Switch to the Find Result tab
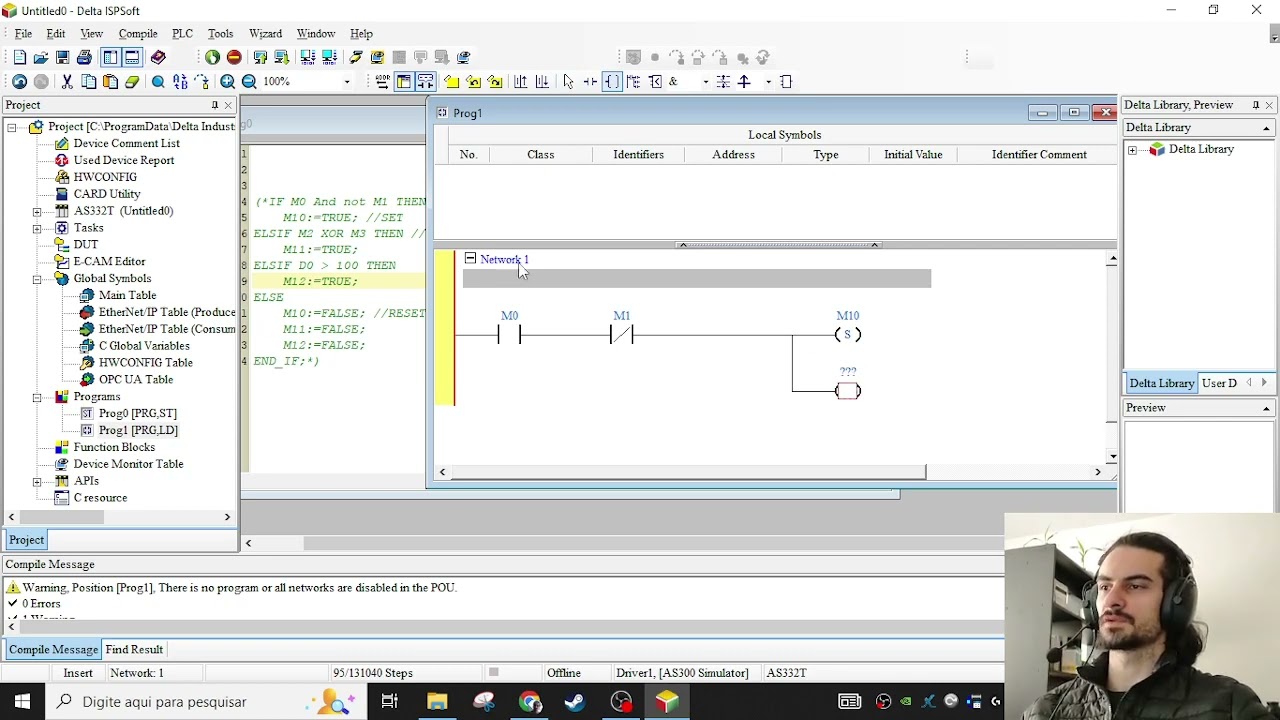The height and width of the screenshot is (720, 1280). click(134, 650)
